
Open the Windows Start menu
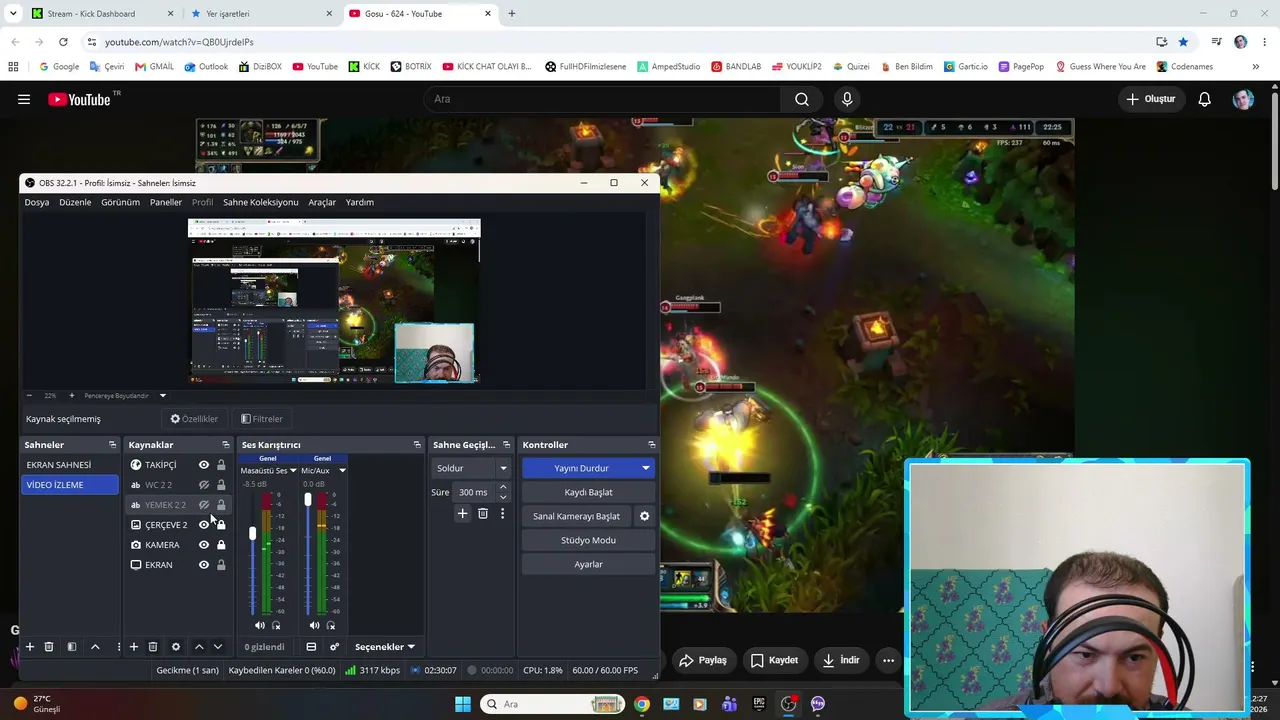pyautogui.click(x=463, y=704)
